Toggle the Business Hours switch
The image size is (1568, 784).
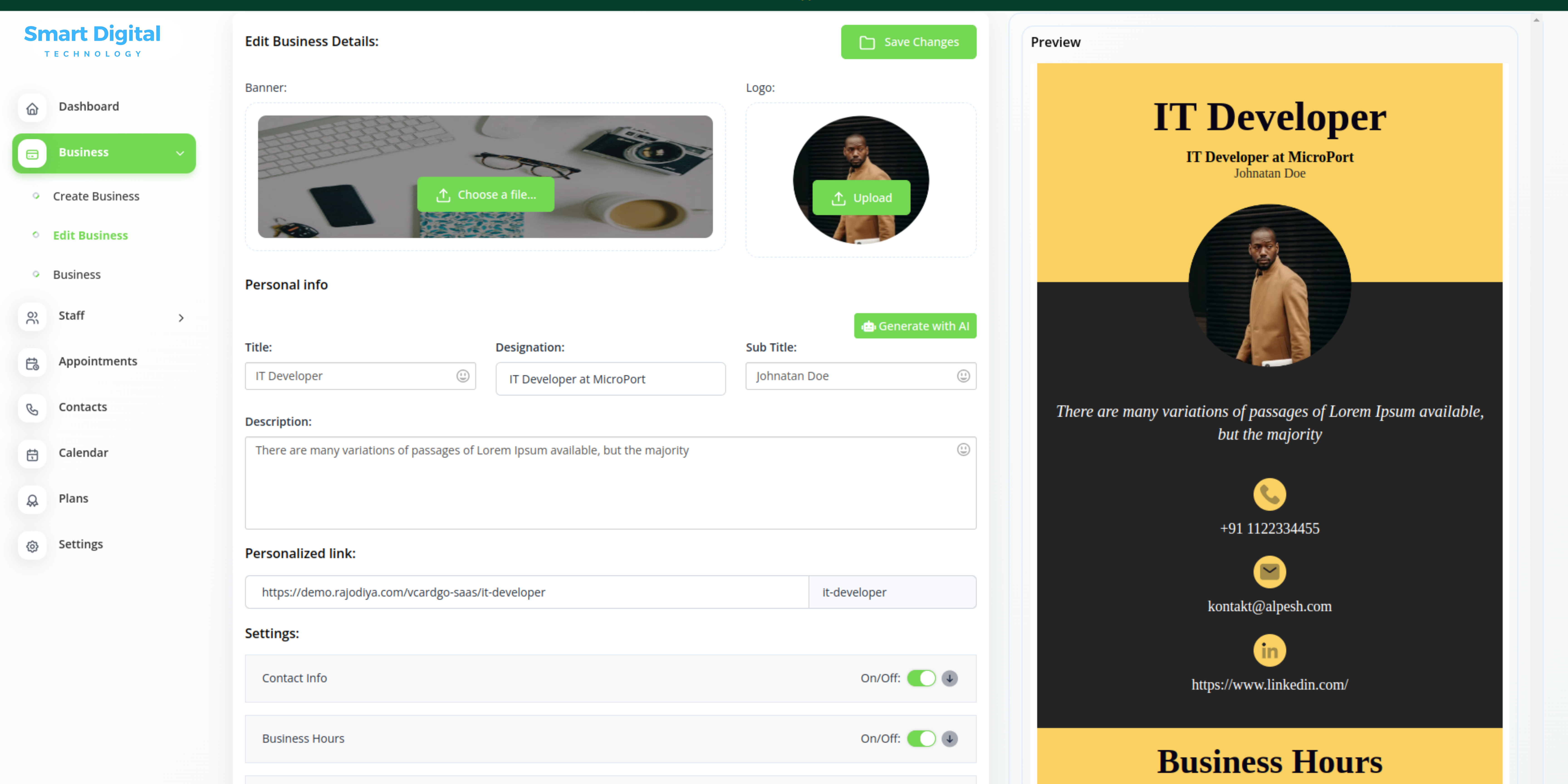(x=921, y=738)
